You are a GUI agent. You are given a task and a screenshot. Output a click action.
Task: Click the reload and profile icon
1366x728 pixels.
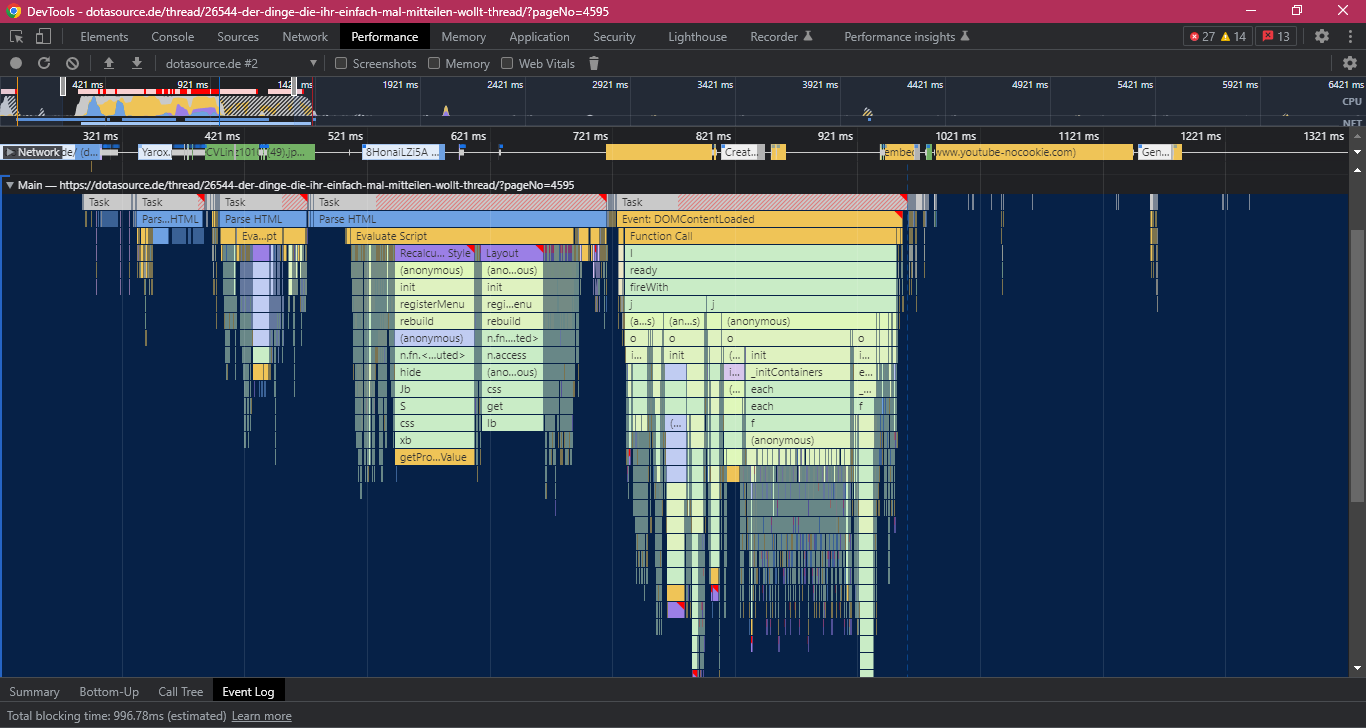pyautogui.click(x=44, y=63)
